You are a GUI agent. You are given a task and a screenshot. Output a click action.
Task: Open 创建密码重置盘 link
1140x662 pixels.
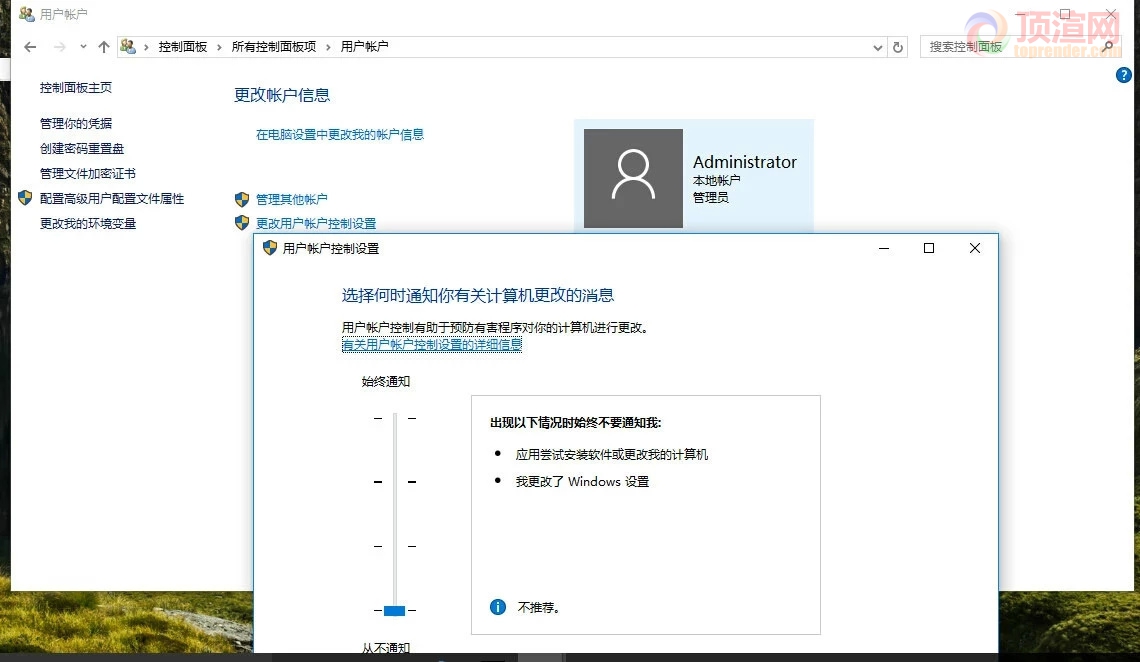[81, 148]
